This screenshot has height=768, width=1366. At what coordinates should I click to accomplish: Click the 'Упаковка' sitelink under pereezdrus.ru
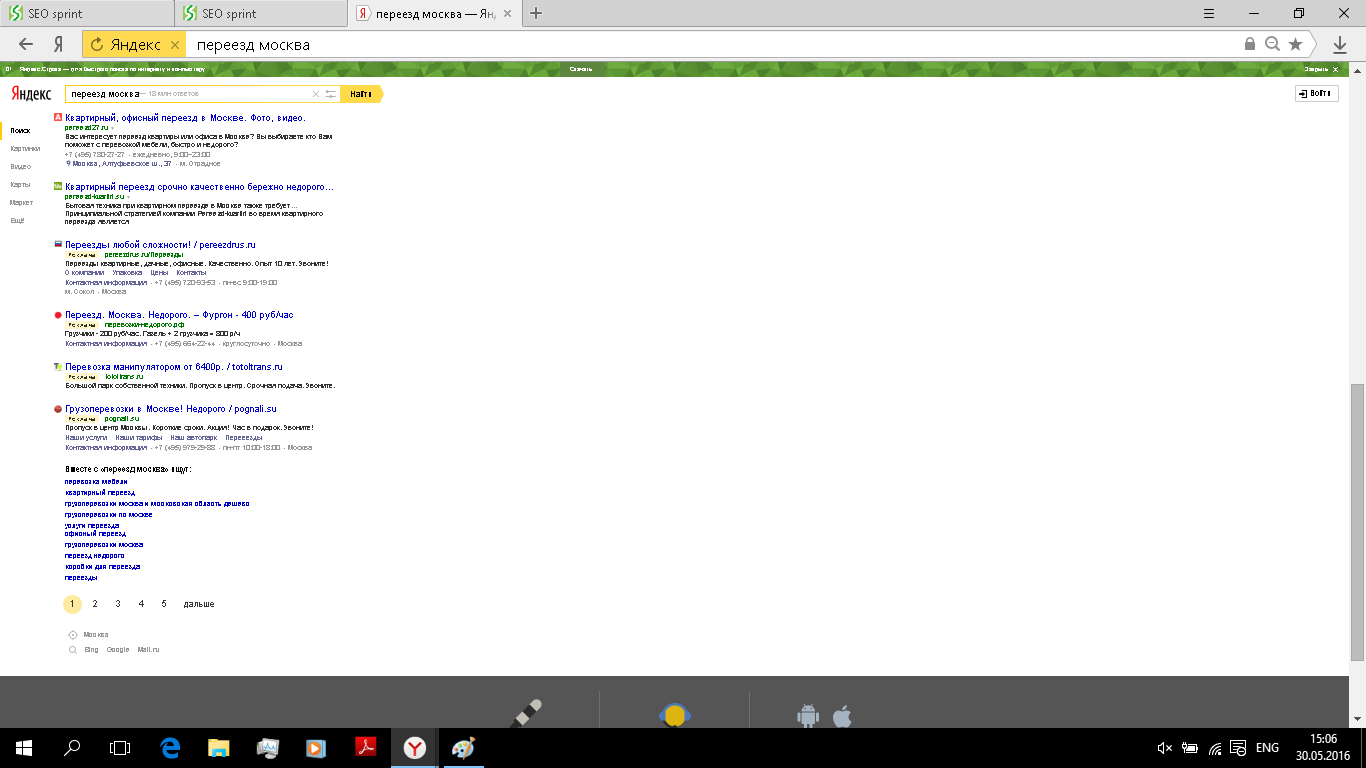(x=127, y=273)
